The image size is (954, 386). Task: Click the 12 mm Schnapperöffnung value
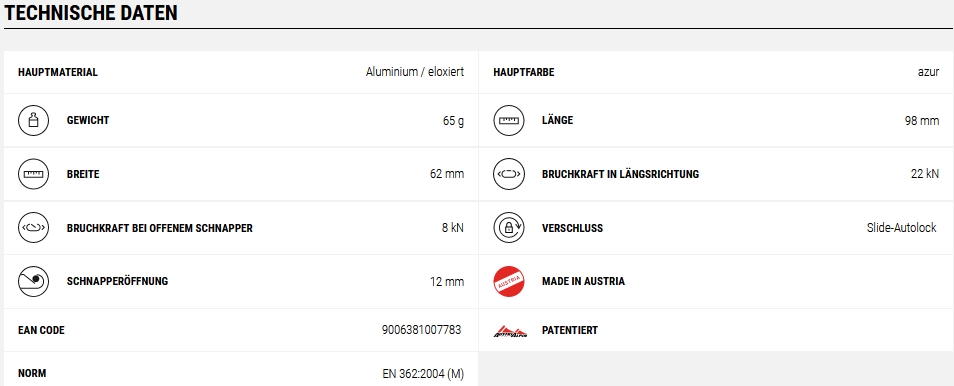click(x=447, y=281)
